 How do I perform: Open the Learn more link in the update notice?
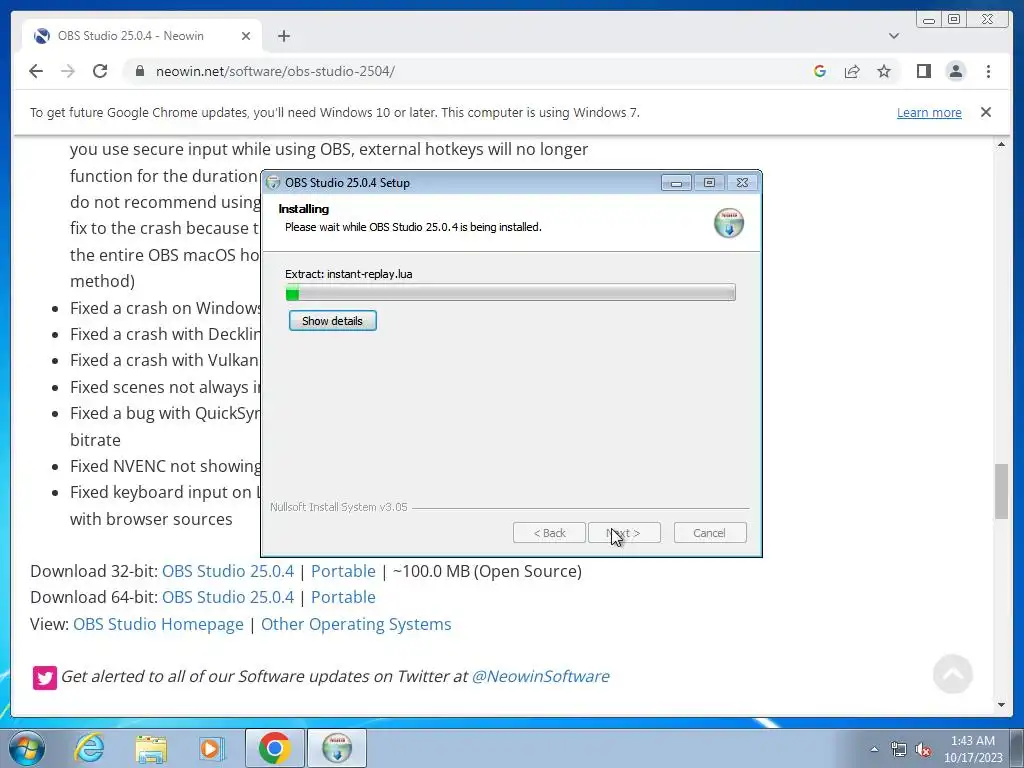(x=929, y=112)
